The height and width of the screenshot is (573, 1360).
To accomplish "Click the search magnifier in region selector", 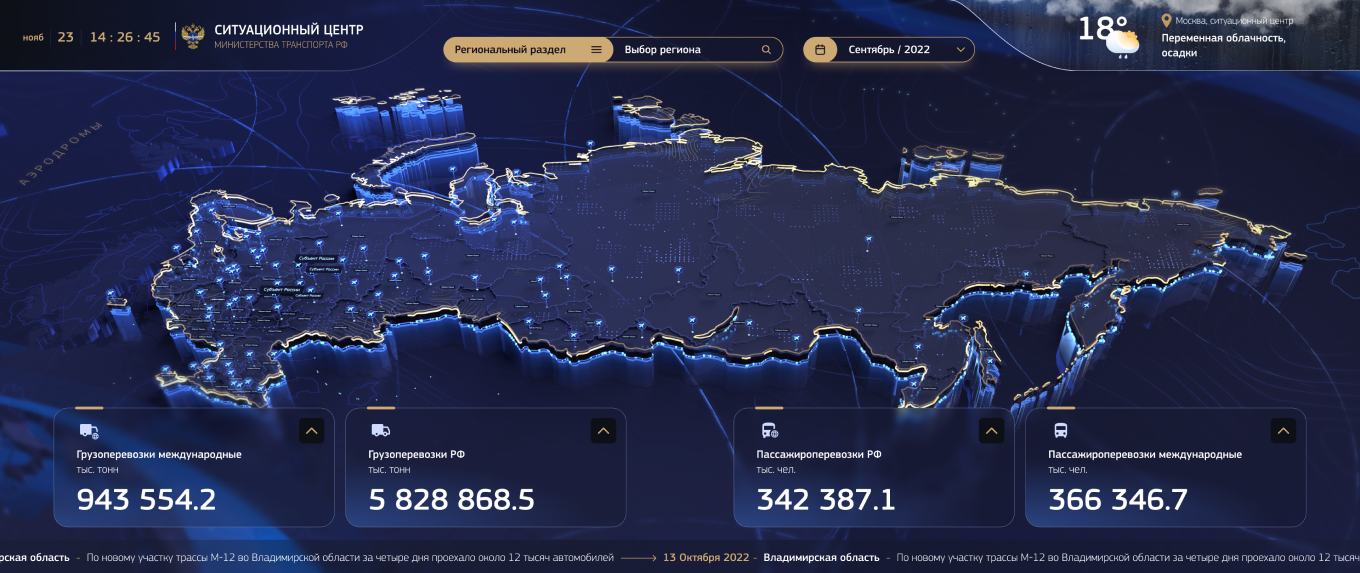I will 767,50.
